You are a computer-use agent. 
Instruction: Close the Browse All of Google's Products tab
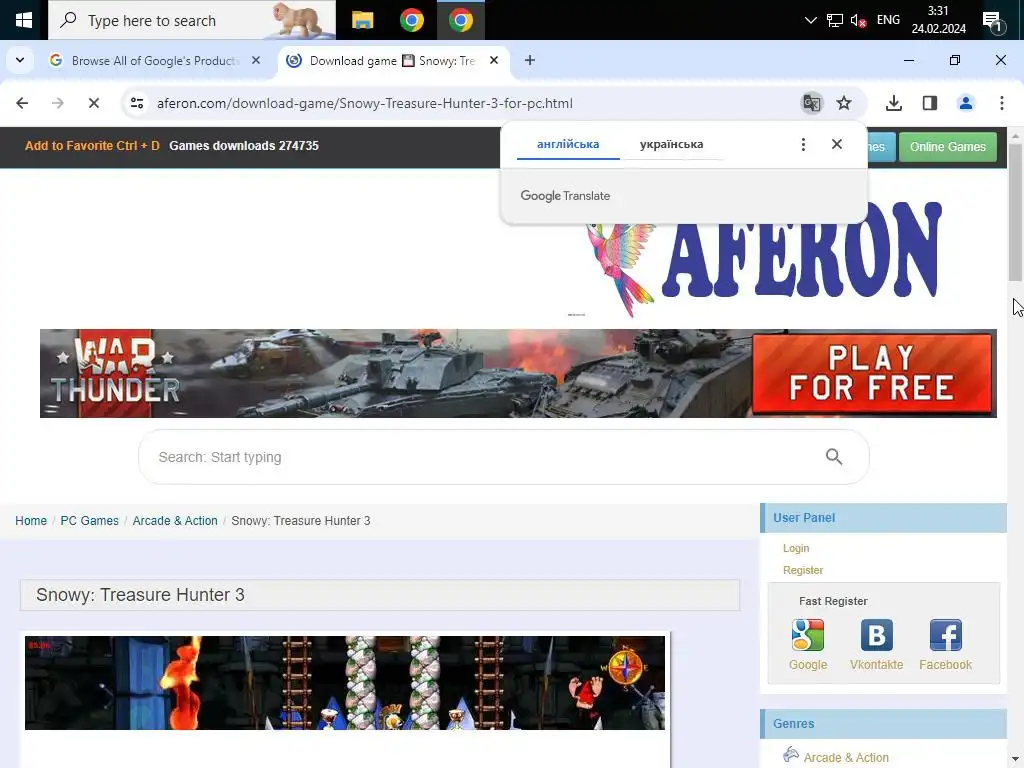256,60
